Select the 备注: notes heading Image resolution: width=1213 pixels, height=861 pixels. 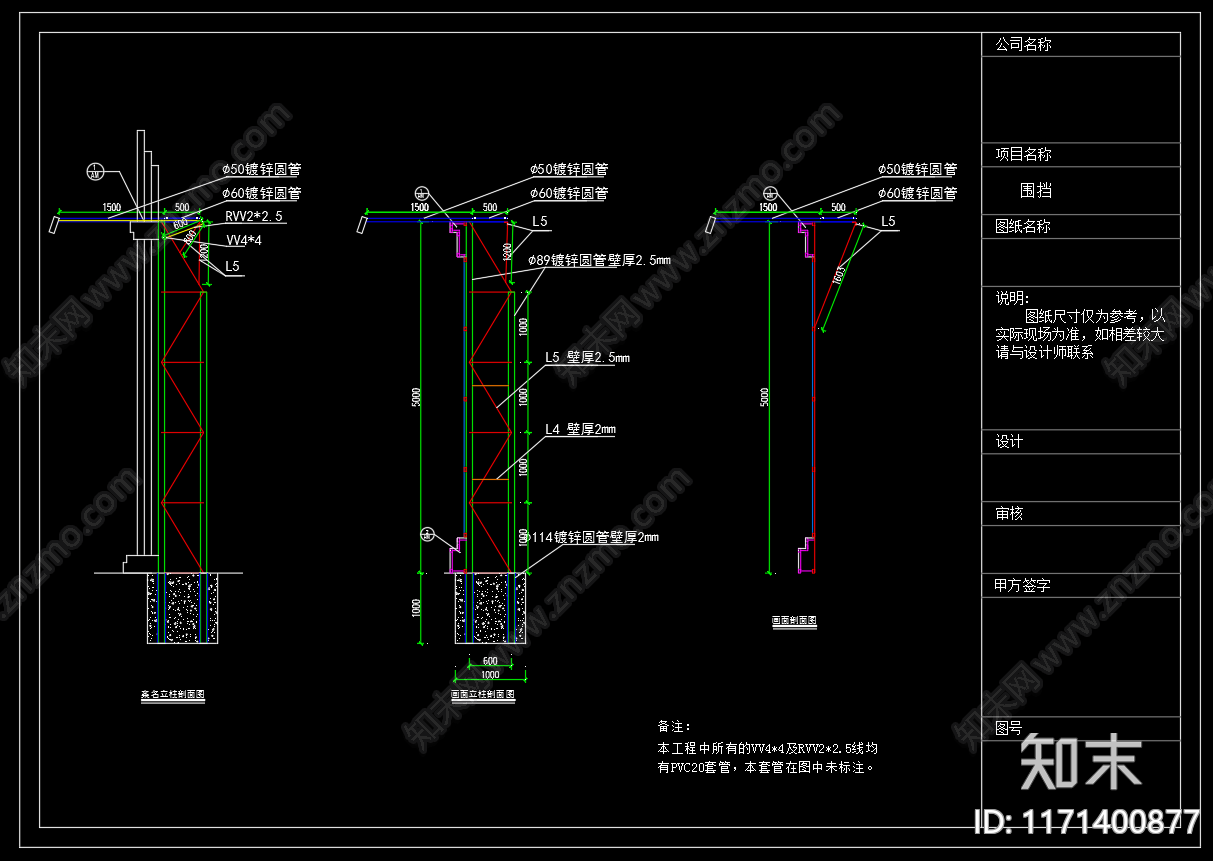click(674, 727)
